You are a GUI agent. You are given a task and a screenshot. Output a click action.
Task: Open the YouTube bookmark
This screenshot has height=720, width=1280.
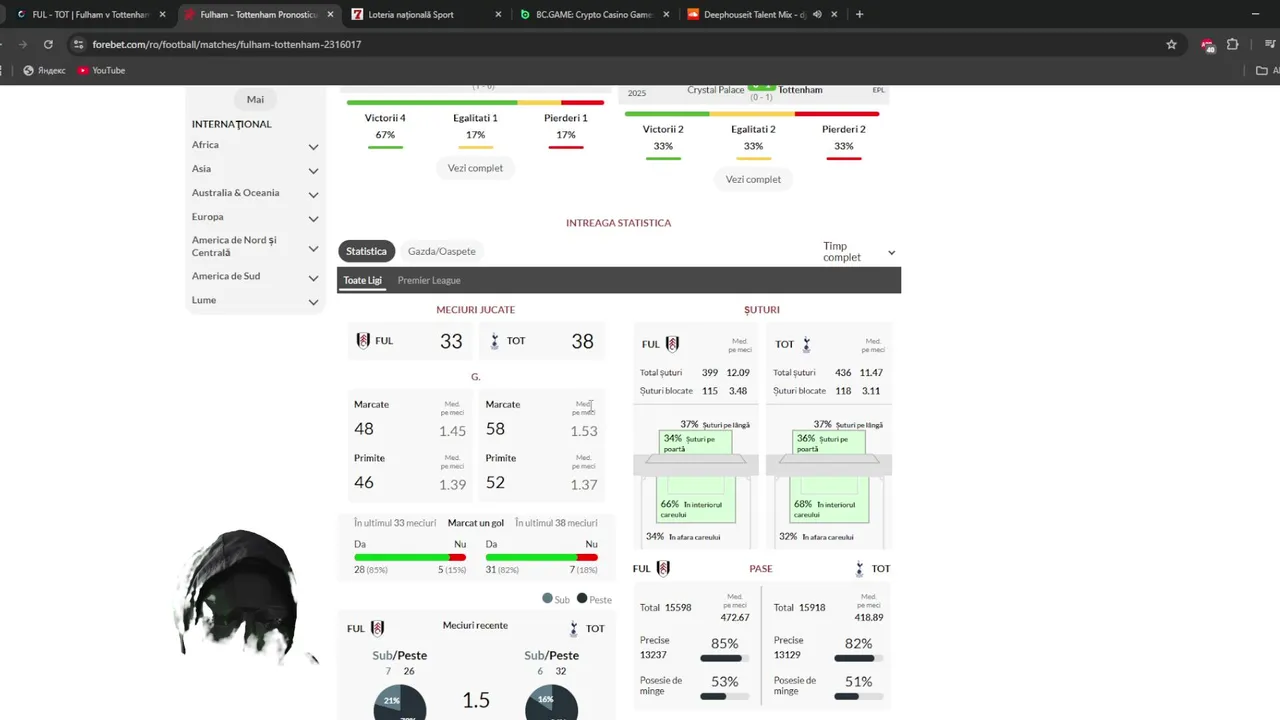[101, 70]
